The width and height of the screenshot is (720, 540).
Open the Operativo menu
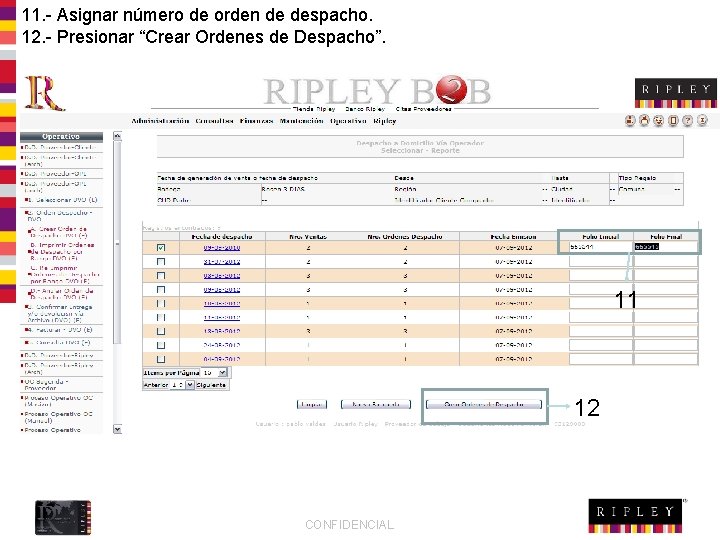point(348,121)
